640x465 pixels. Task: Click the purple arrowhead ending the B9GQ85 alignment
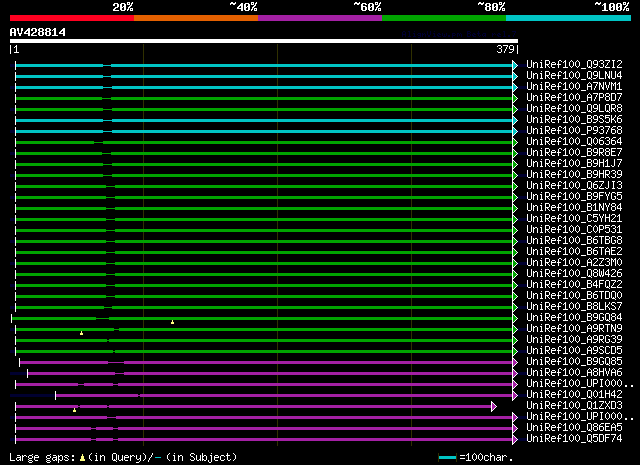tap(515, 363)
